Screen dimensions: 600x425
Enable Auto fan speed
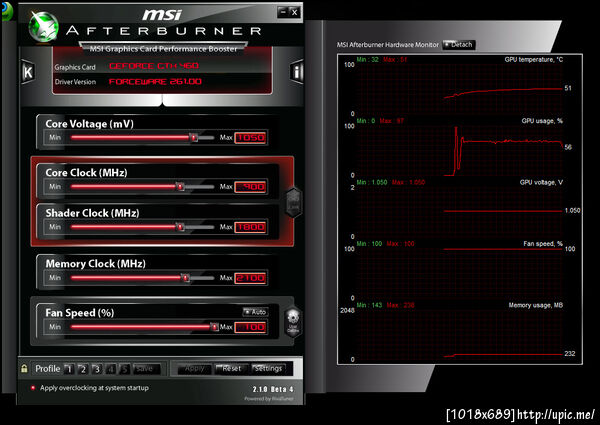coord(255,312)
